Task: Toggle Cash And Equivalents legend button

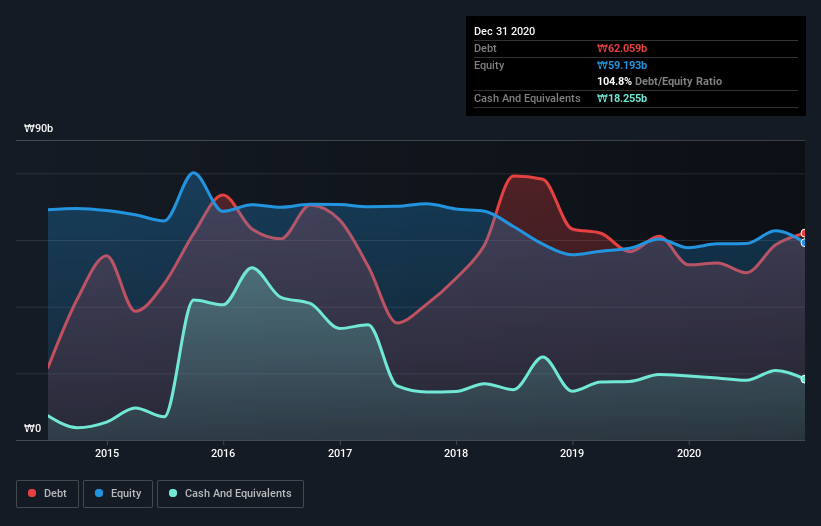Action: point(230,494)
